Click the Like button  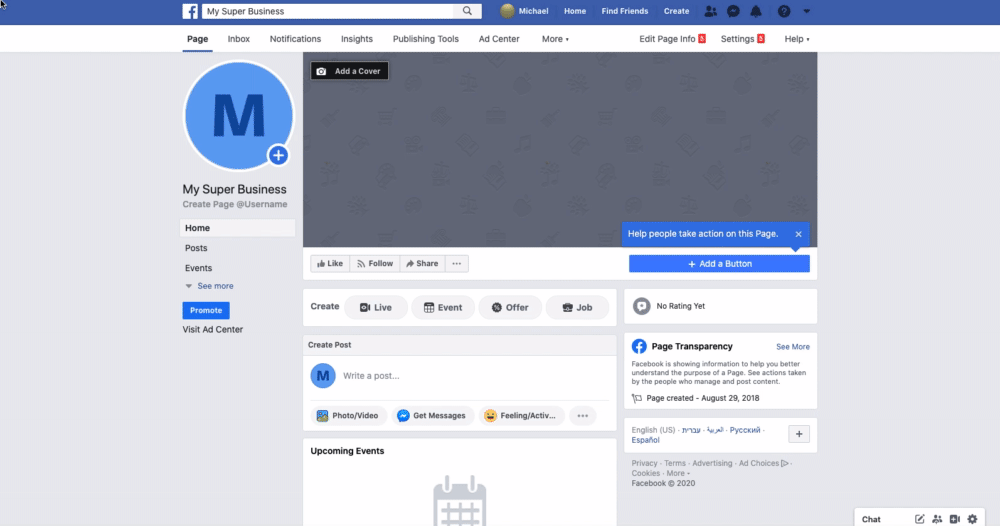click(x=330, y=263)
